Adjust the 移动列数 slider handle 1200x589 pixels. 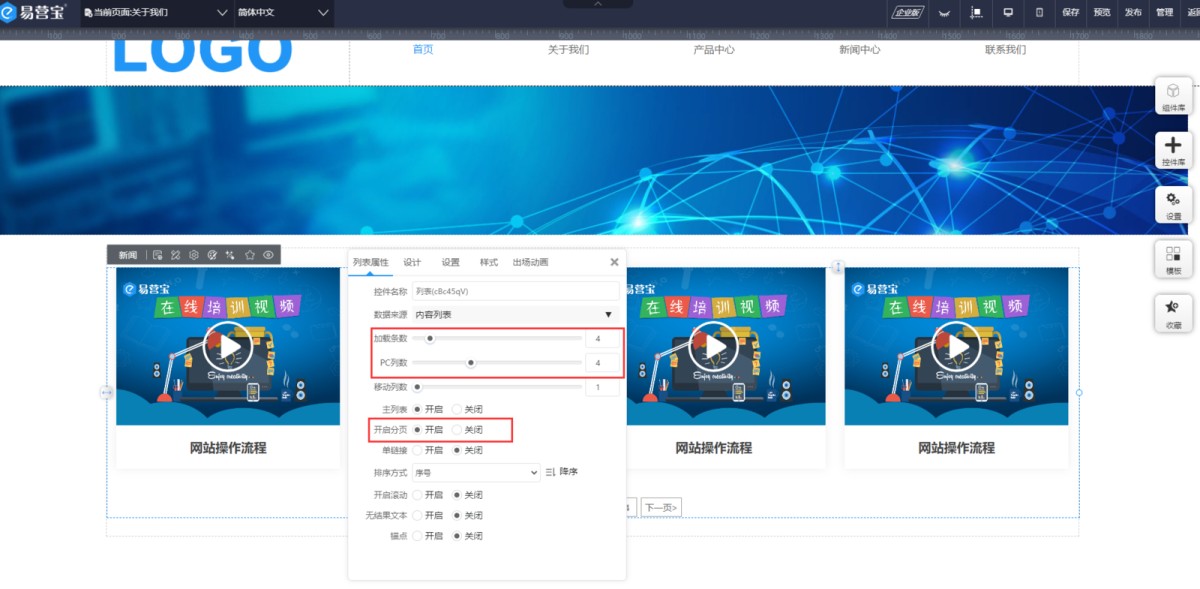[417, 387]
